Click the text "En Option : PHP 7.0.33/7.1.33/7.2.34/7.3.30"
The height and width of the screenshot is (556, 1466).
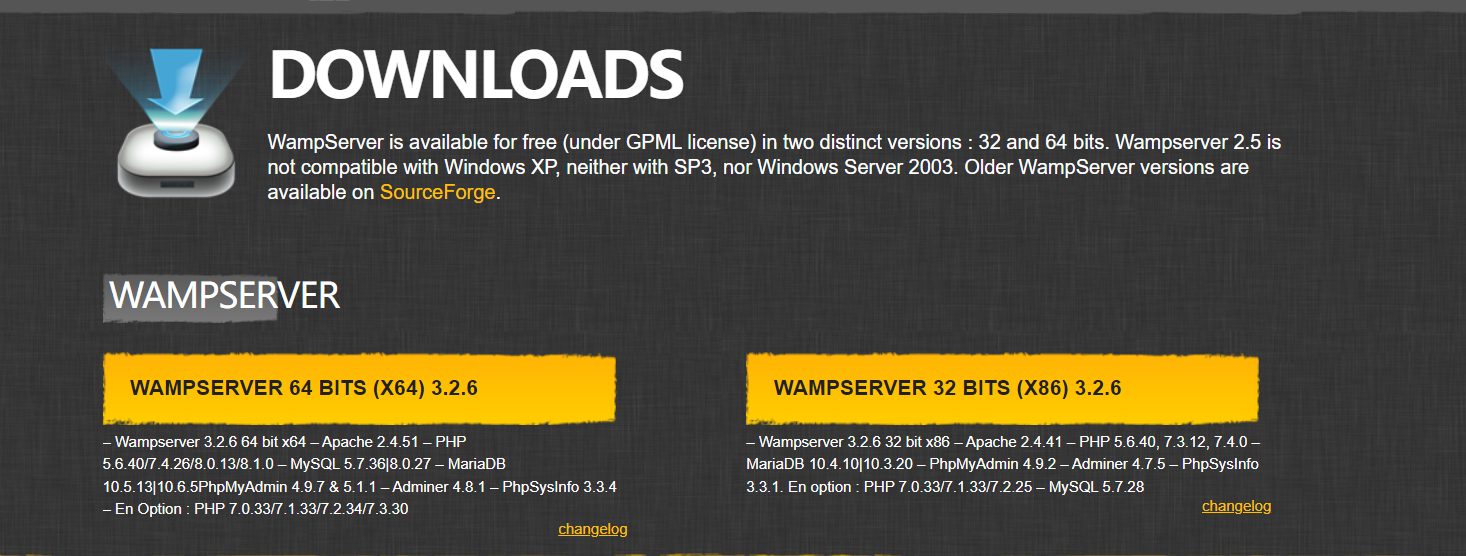click(x=262, y=509)
